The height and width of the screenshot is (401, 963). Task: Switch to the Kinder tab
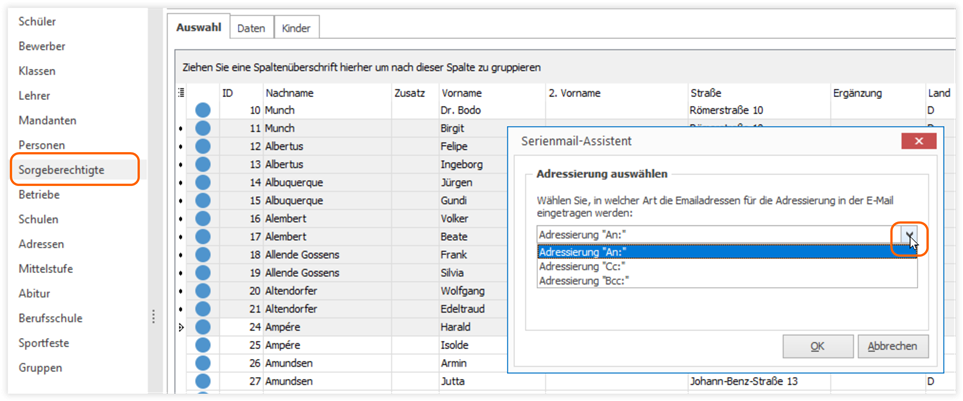297,28
